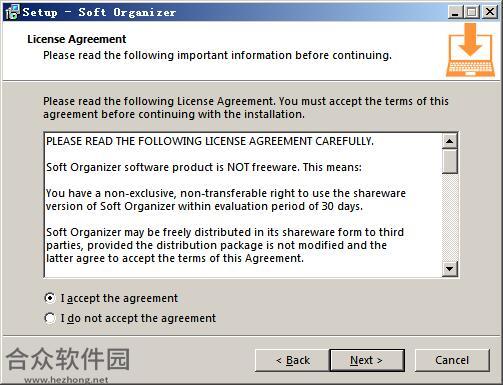Image resolution: width=503 pixels, height=385 pixels.
Task: Select "I accept the agreement" option
Action: pyautogui.click(x=111, y=298)
